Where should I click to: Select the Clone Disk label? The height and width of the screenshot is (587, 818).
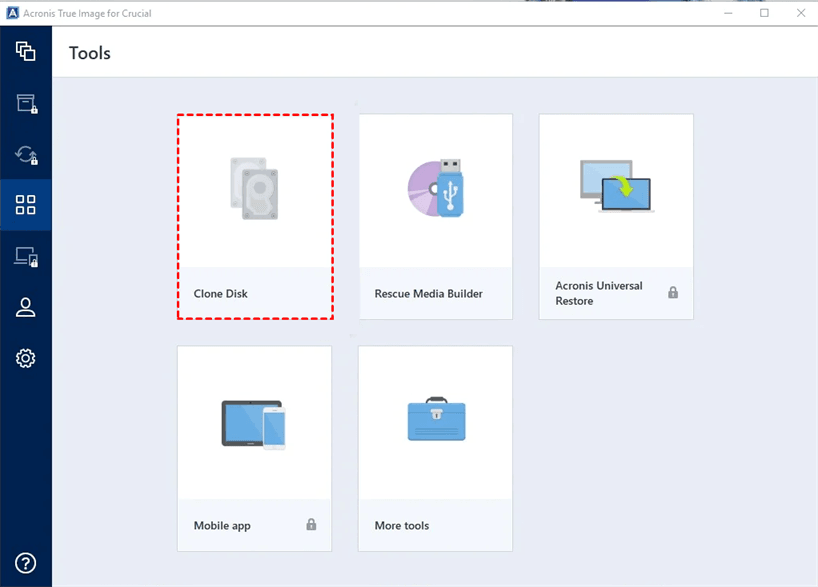(x=221, y=294)
